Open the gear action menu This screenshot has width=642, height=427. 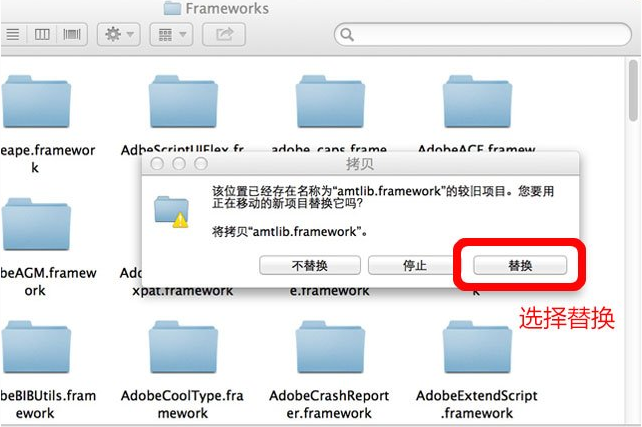tap(119, 34)
